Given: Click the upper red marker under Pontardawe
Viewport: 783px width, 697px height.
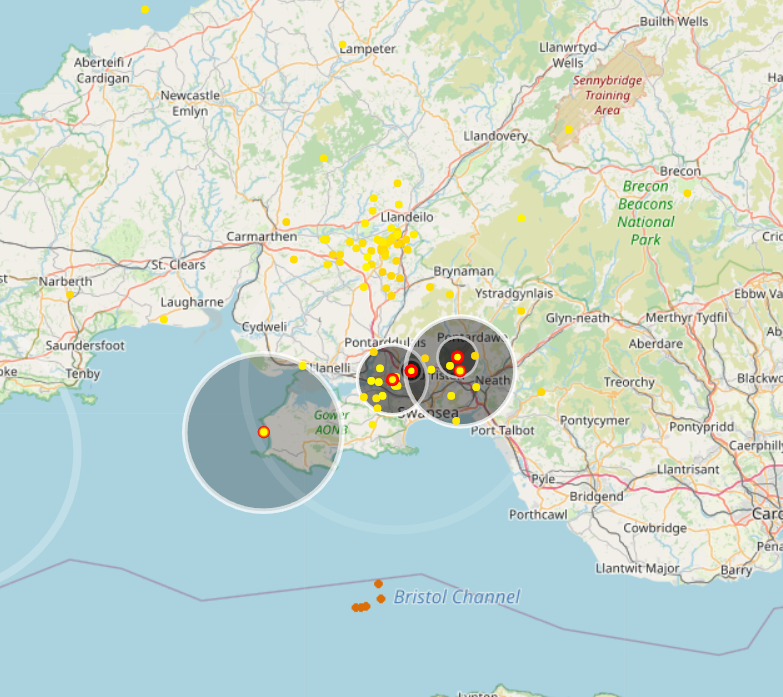Looking at the screenshot, I should coord(457,357).
